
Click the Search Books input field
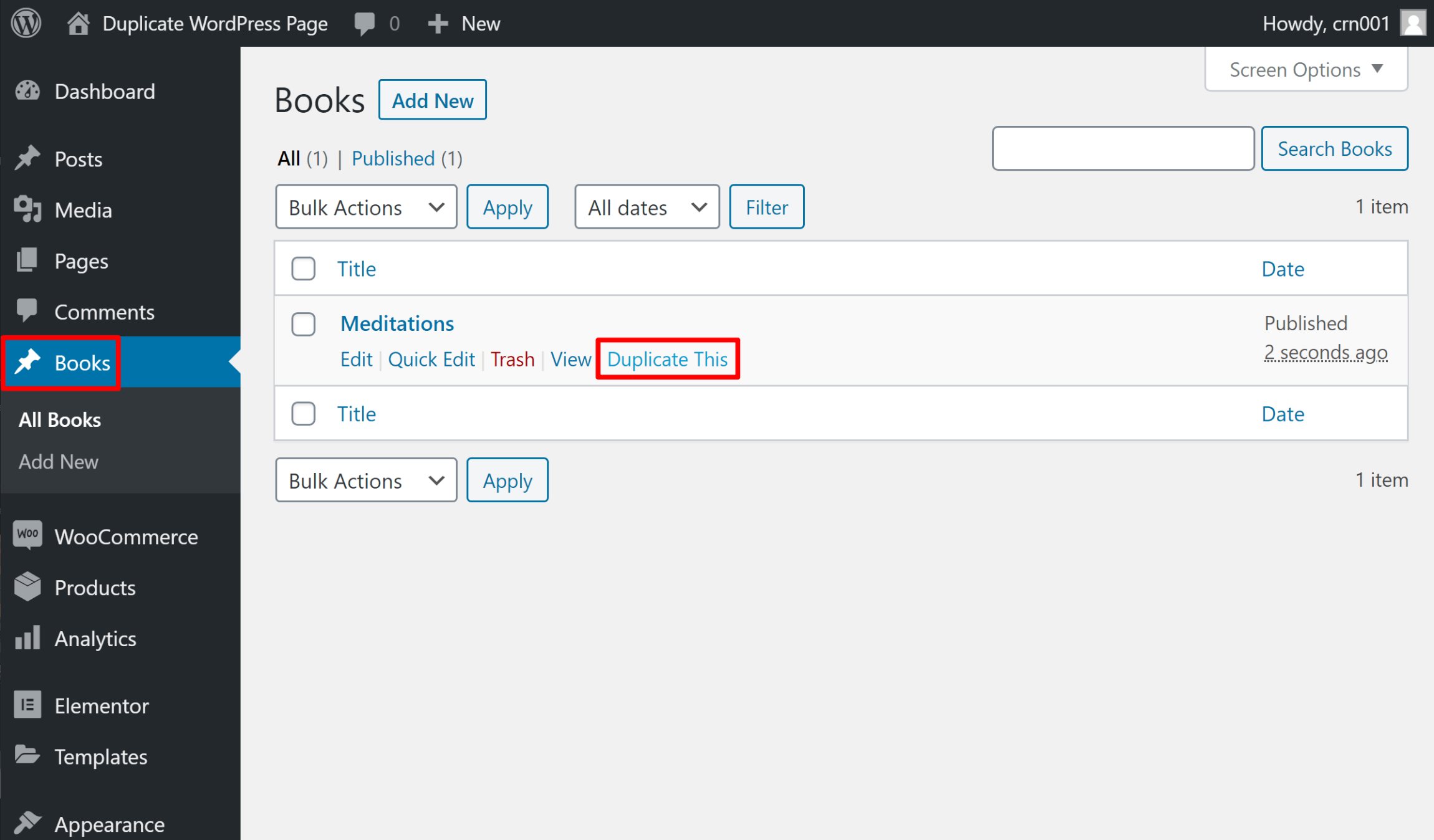click(1123, 149)
